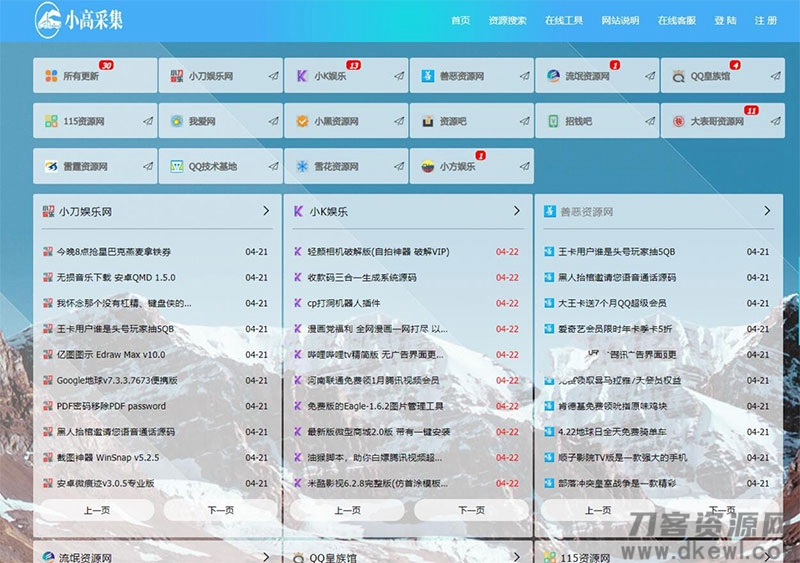Click the QQ皇族馆 tile icon

(678, 76)
